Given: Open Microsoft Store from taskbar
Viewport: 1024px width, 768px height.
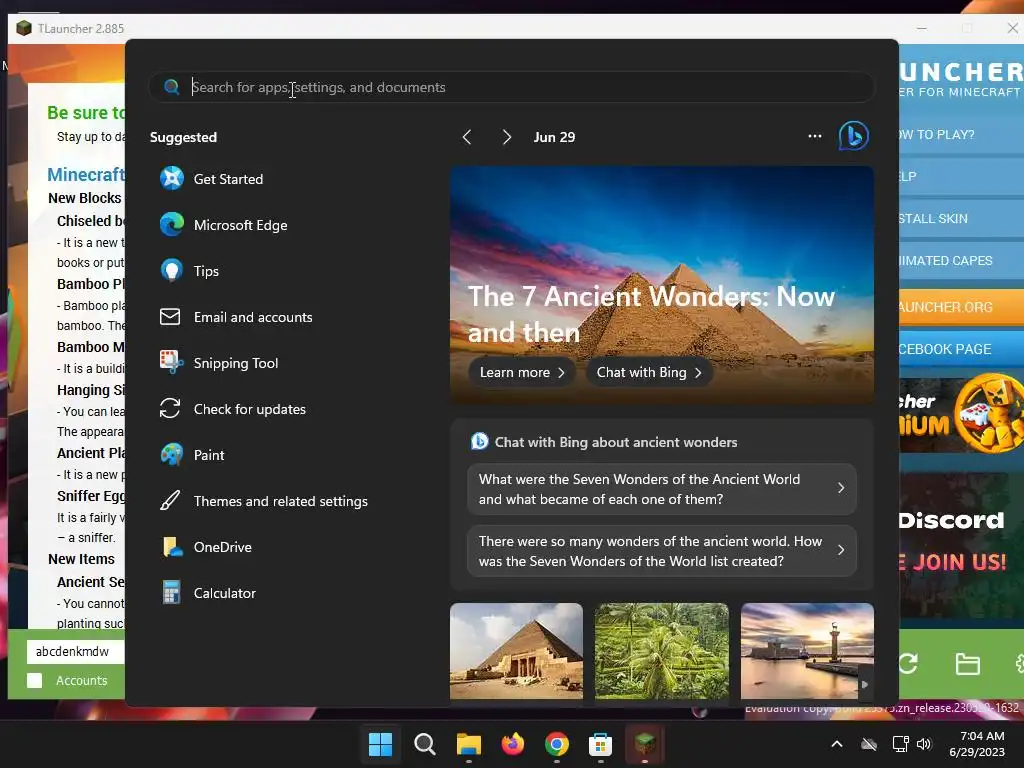Looking at the screenshot, I should [600, 744].
